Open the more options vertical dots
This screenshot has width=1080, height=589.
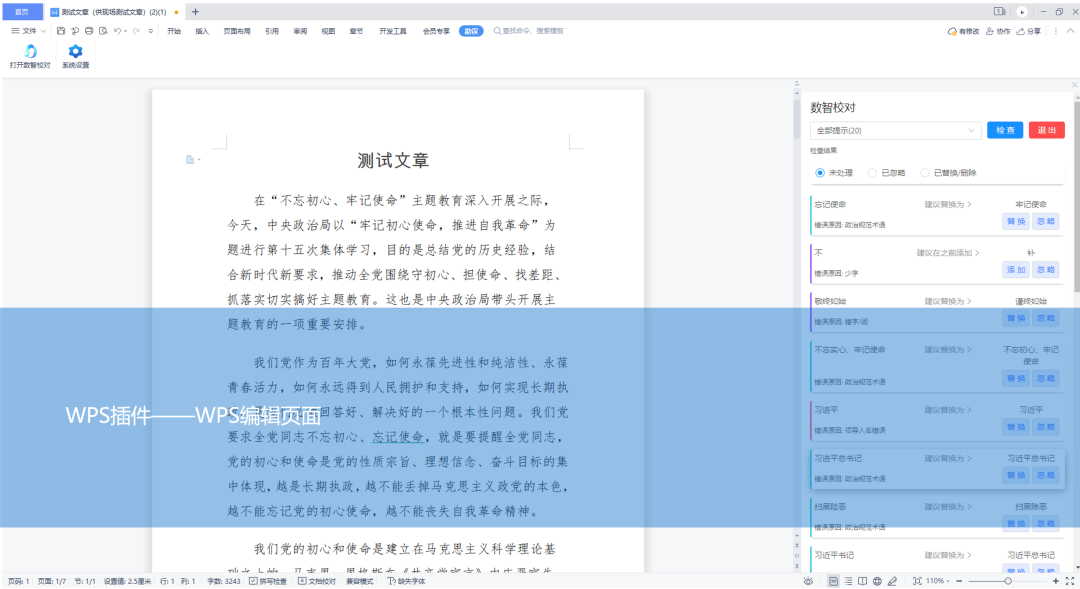click(x=1056, y=31)
